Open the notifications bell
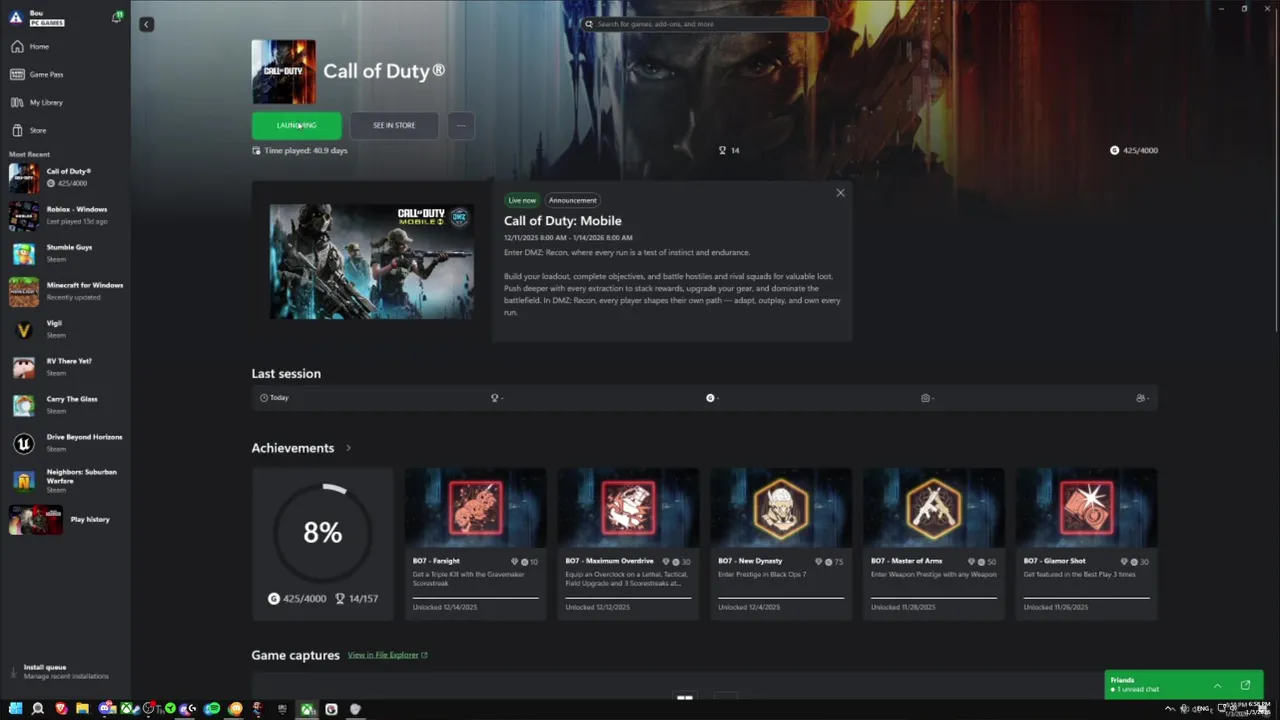The height and width of the screenshot is (720, 1280). tap(116, 18)
